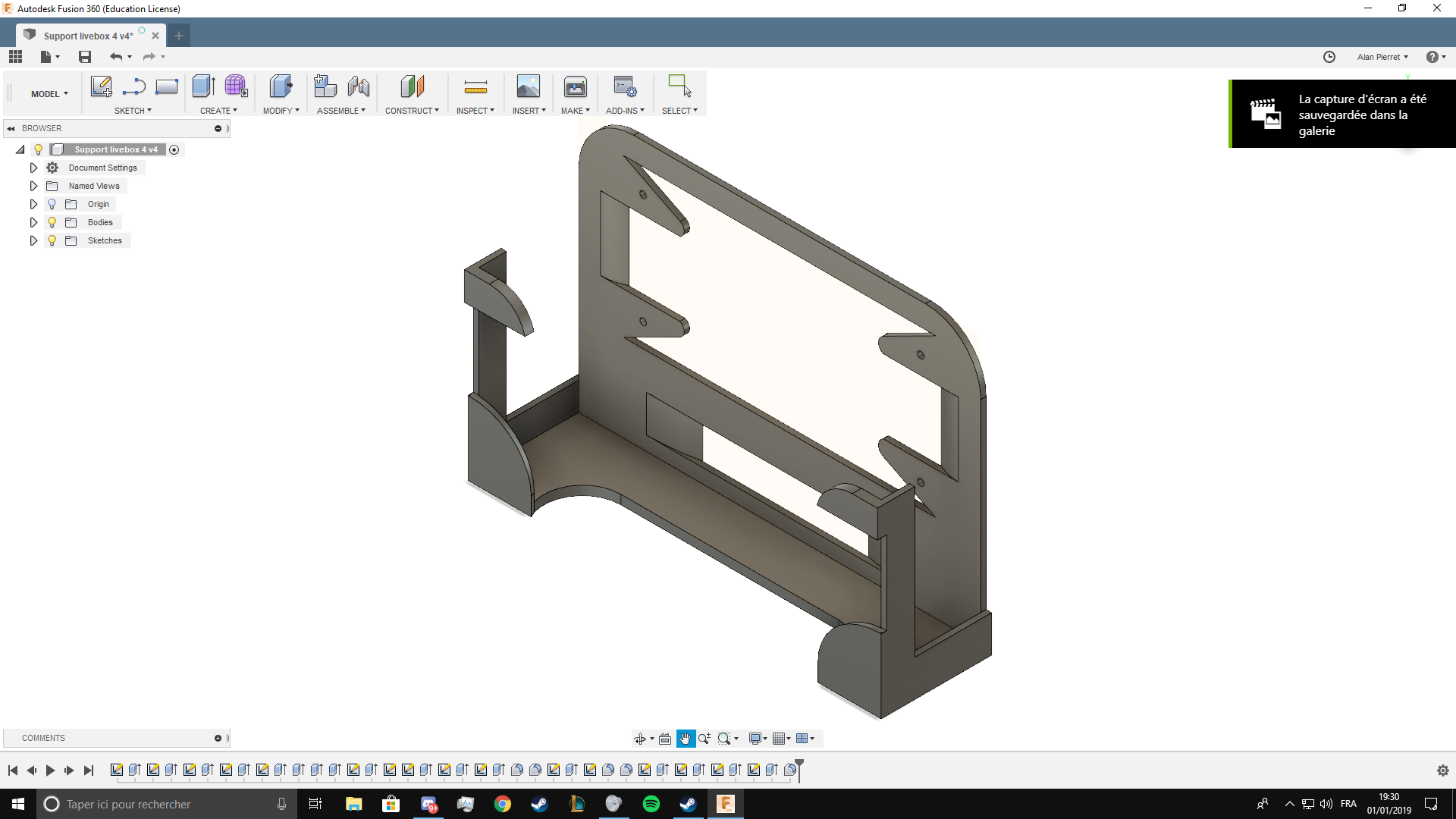Open the data panel grid icon
Screen dimensions: 1456x819
coord(15,57)
